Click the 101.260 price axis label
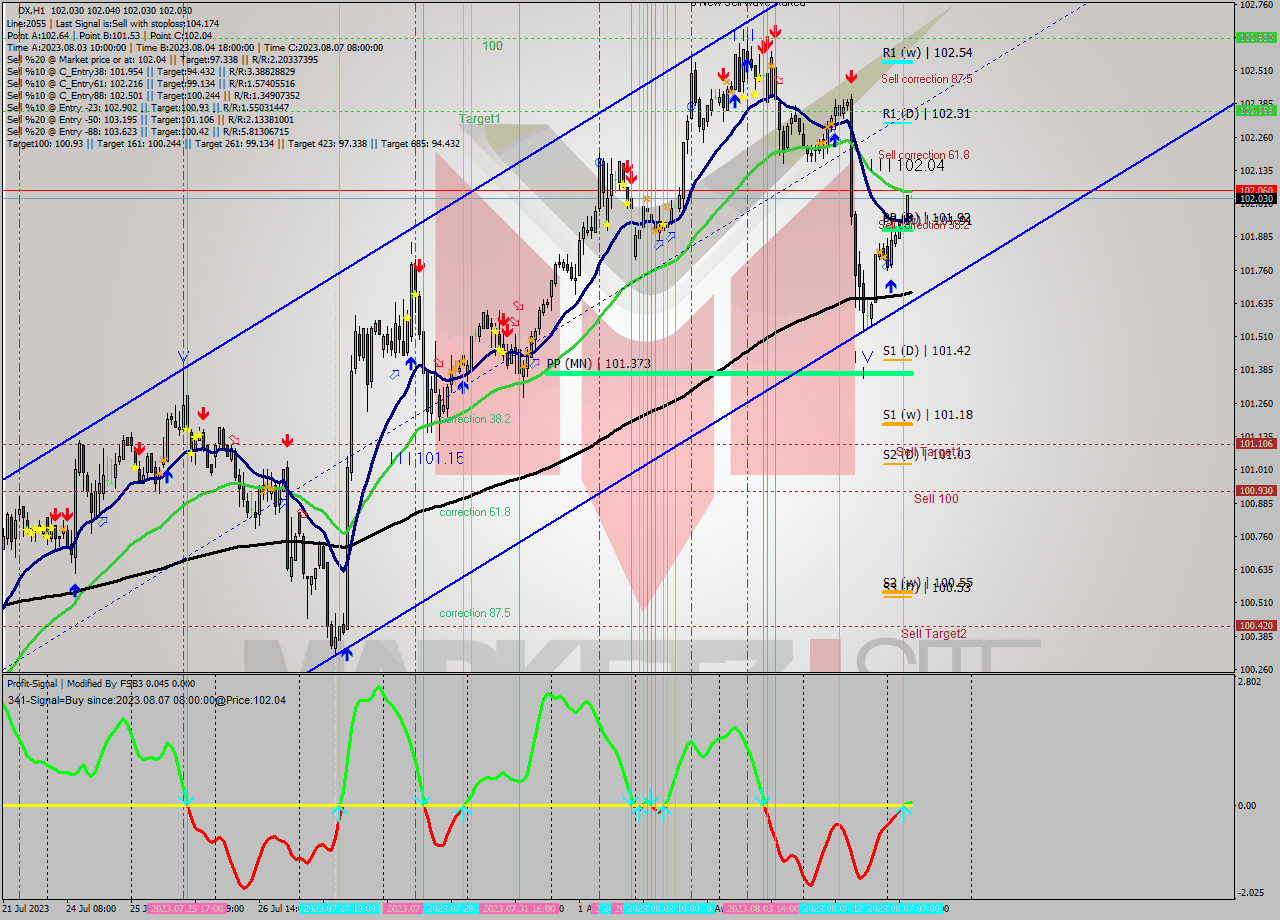 (x=1256, y=403)
